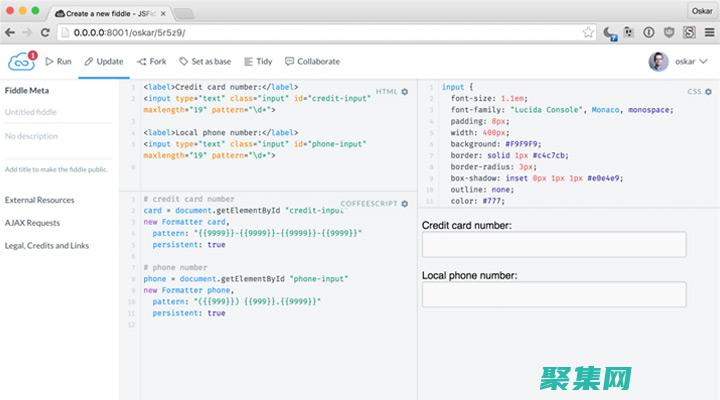Click the info circle extension icon
The image size is (720, 400).
click(649, 33)
